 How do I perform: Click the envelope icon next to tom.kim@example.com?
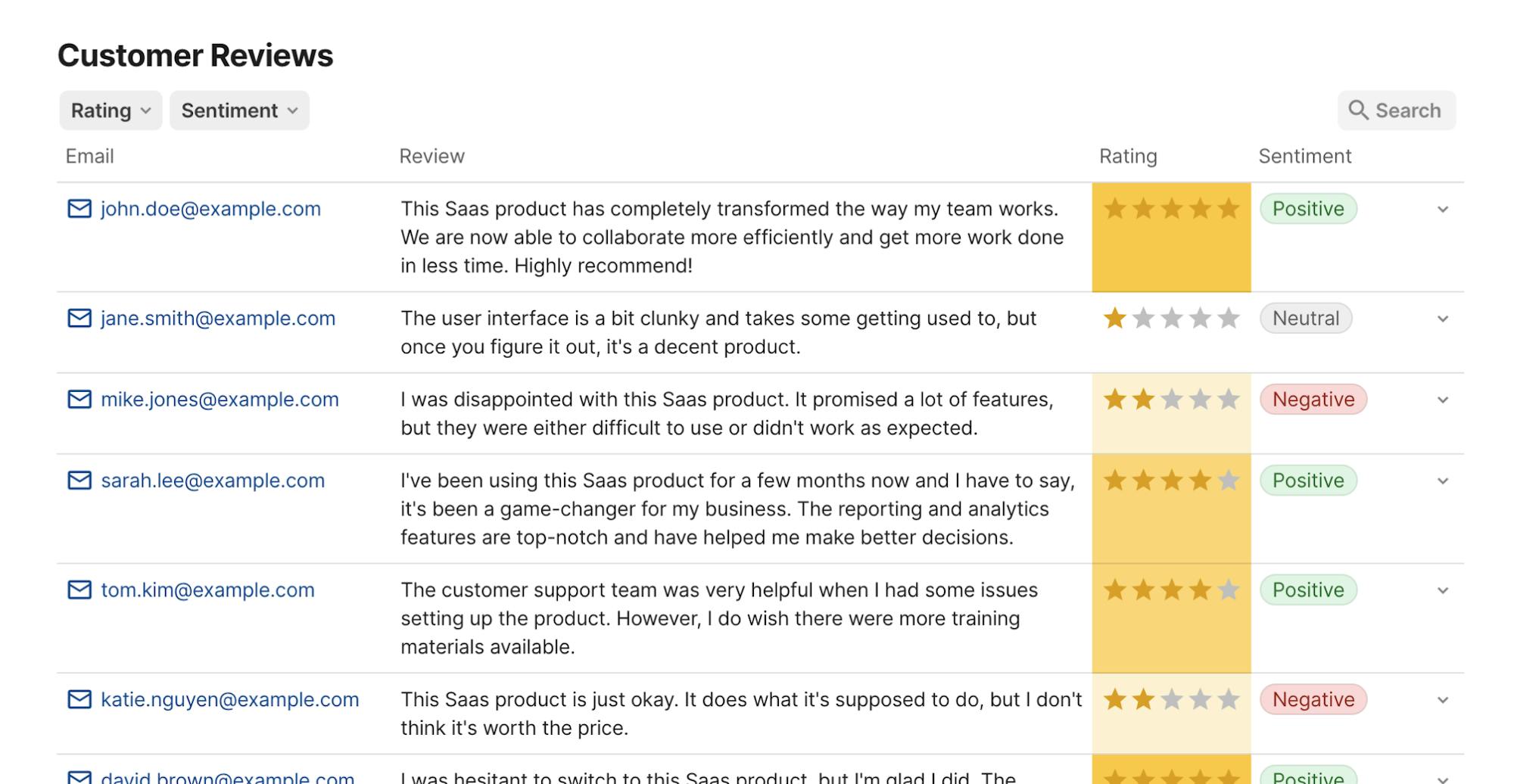(79, 590)
